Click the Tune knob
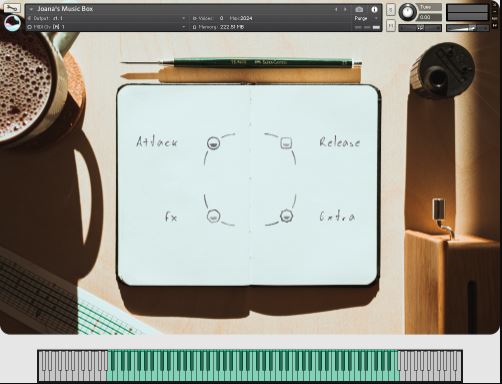Screen dimensions: 502x384 pyautogui.click(x=407, y=12)
